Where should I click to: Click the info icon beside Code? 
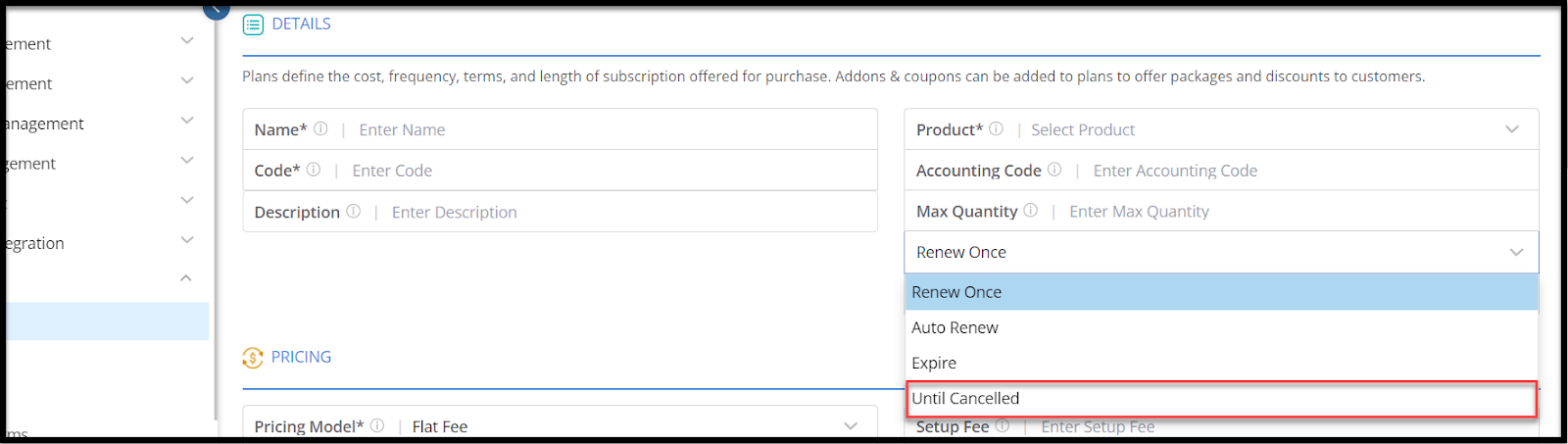click(314, 170)
